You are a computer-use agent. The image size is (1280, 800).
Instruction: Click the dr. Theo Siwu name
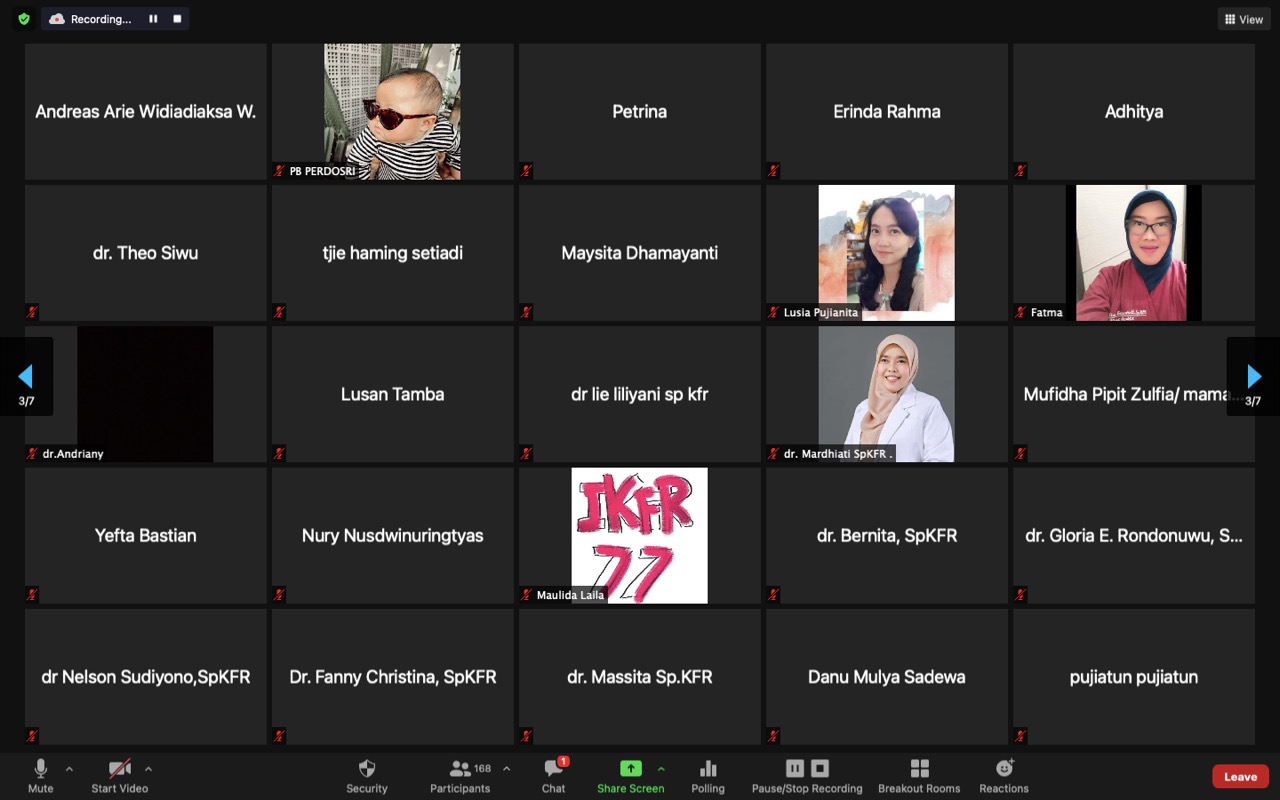point(146,253)
